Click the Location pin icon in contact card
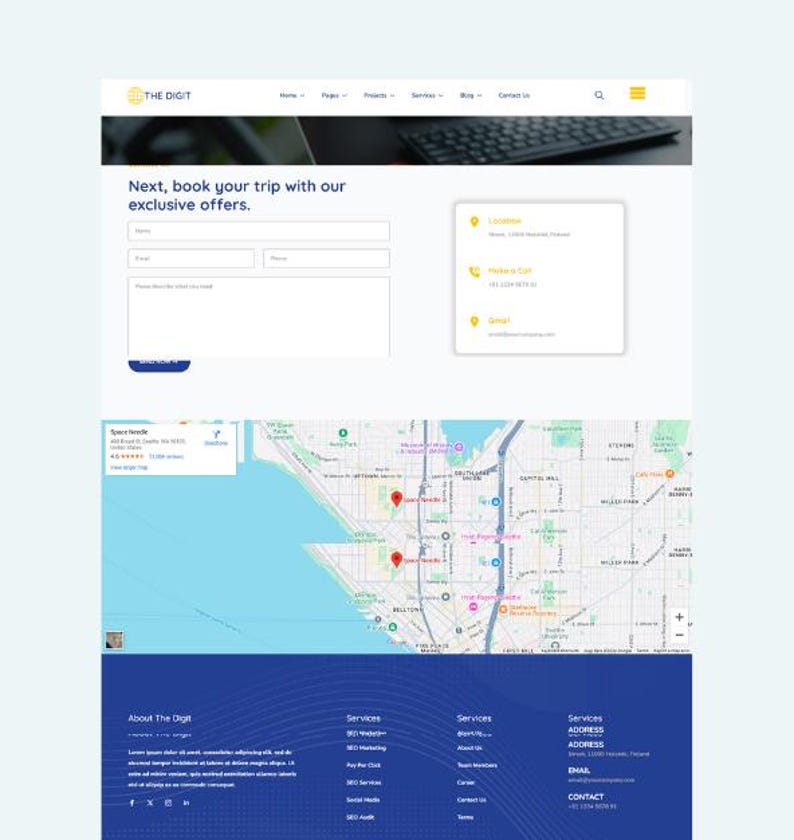 coord(474,222)
